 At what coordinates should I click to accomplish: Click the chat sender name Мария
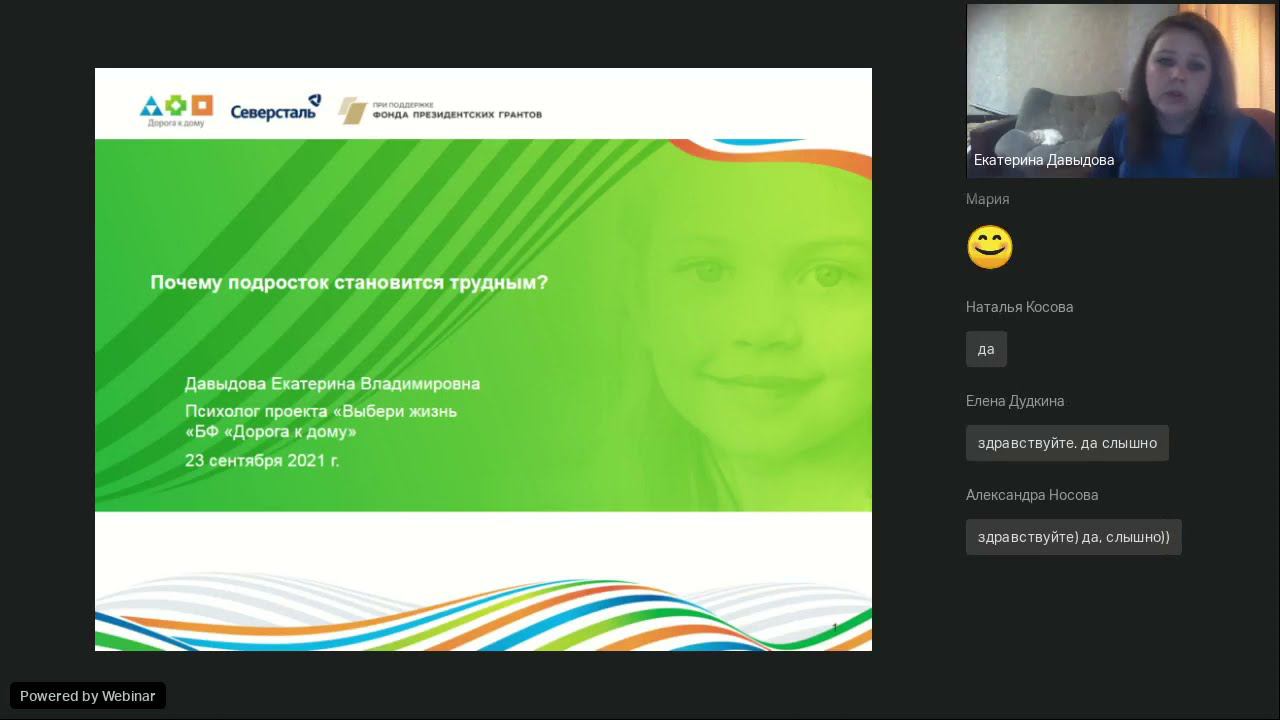[987, 199]
